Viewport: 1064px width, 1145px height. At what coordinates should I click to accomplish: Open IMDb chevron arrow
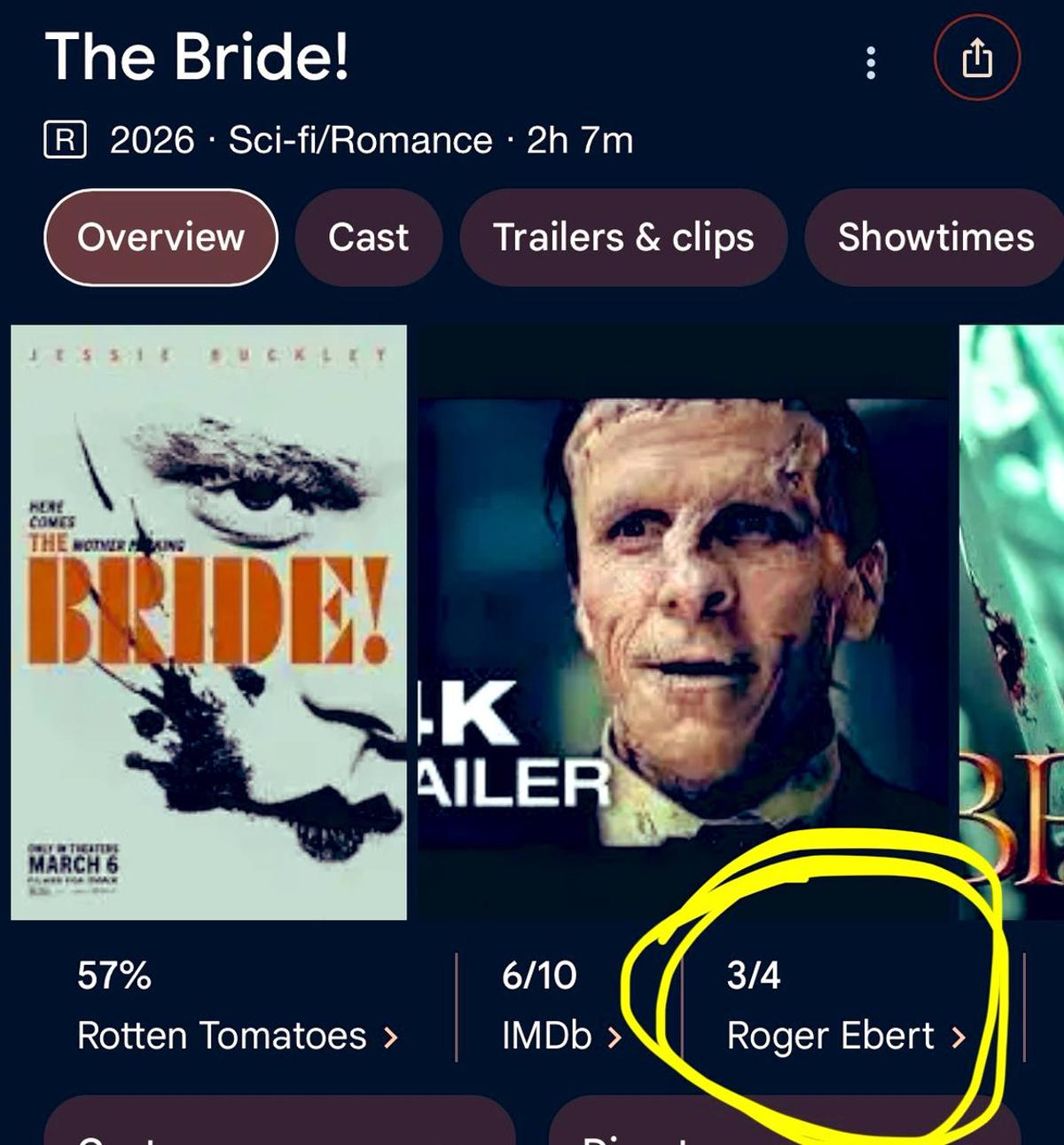tap(614, 1037)
